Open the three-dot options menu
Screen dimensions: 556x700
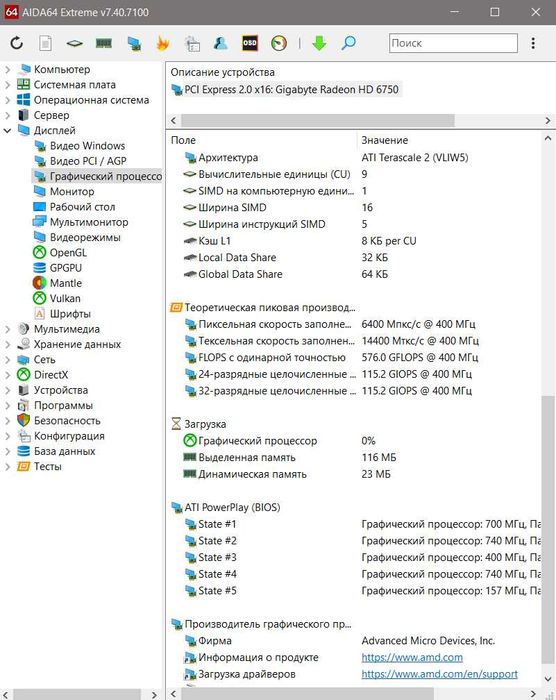click(x=533, y=43)
